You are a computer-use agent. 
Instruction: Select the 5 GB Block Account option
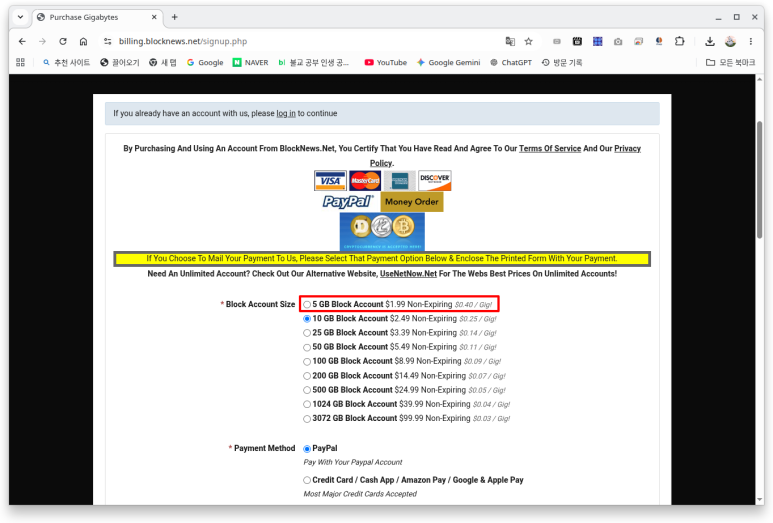point(307,305)
